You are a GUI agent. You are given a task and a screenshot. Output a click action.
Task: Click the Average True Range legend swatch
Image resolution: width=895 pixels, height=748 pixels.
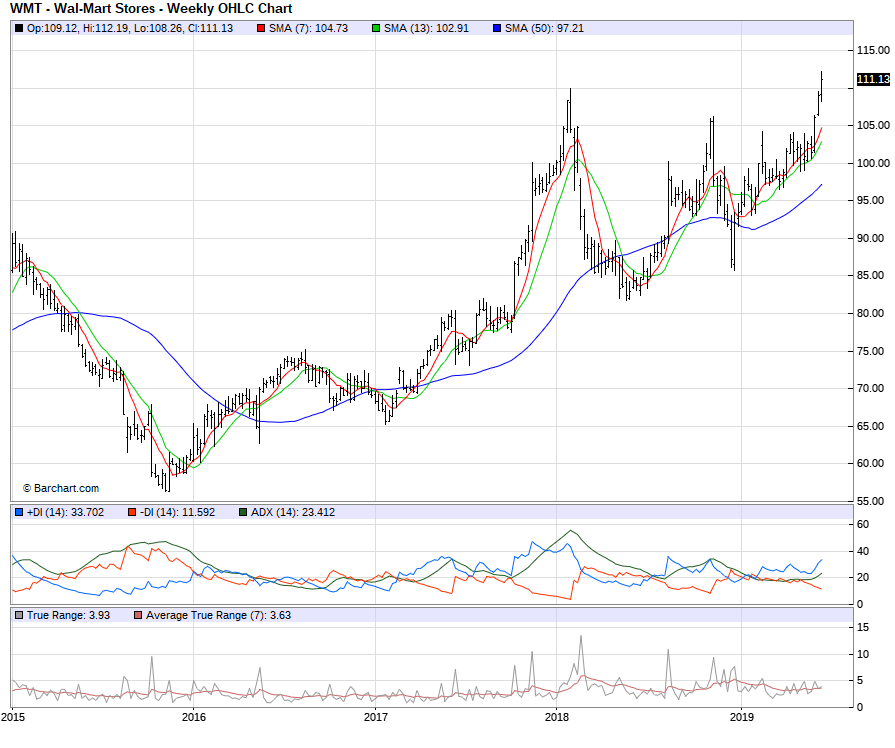tap(138, 615)
